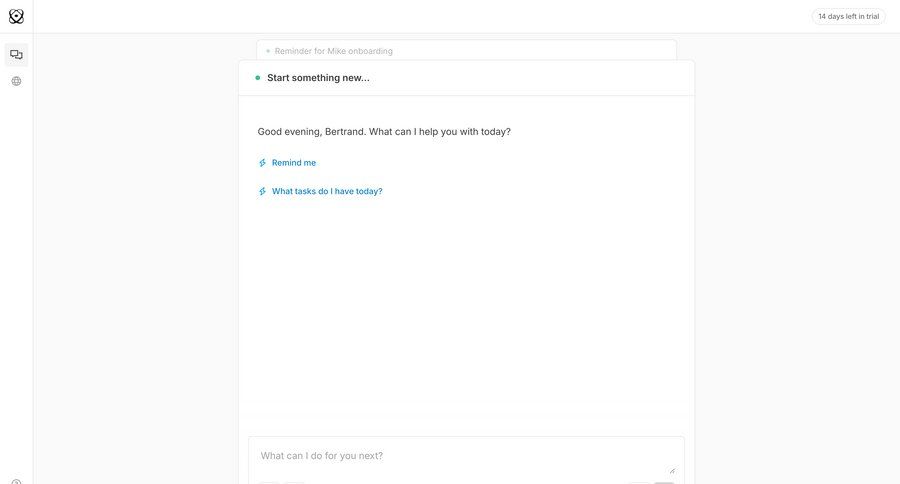Click the lightning icon beside What tasks
Image resolution: width=900 pixels, height=484 pixels.
coord(263,191)
